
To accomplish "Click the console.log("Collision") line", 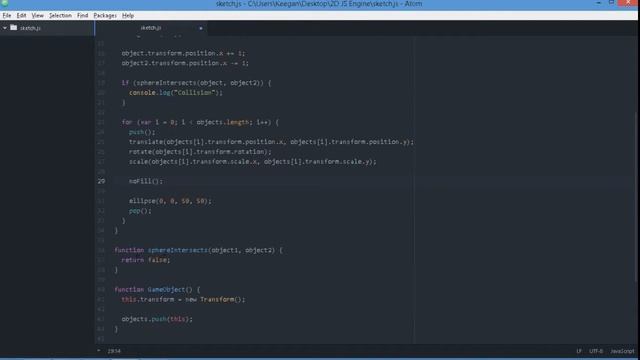I will pos(176,93).
